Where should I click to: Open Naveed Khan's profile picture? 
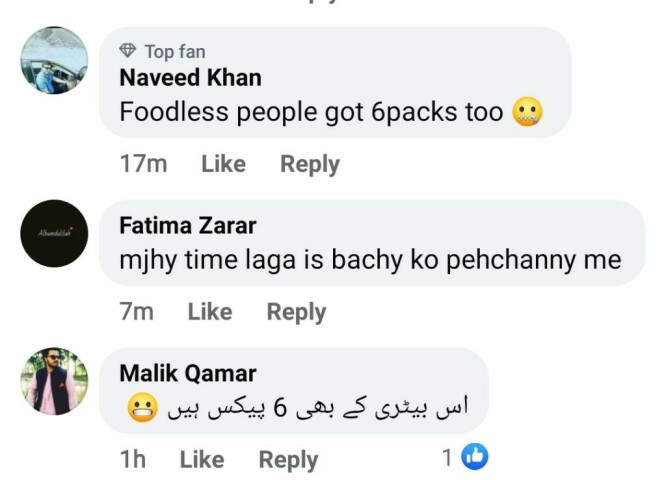click(54, 60)
